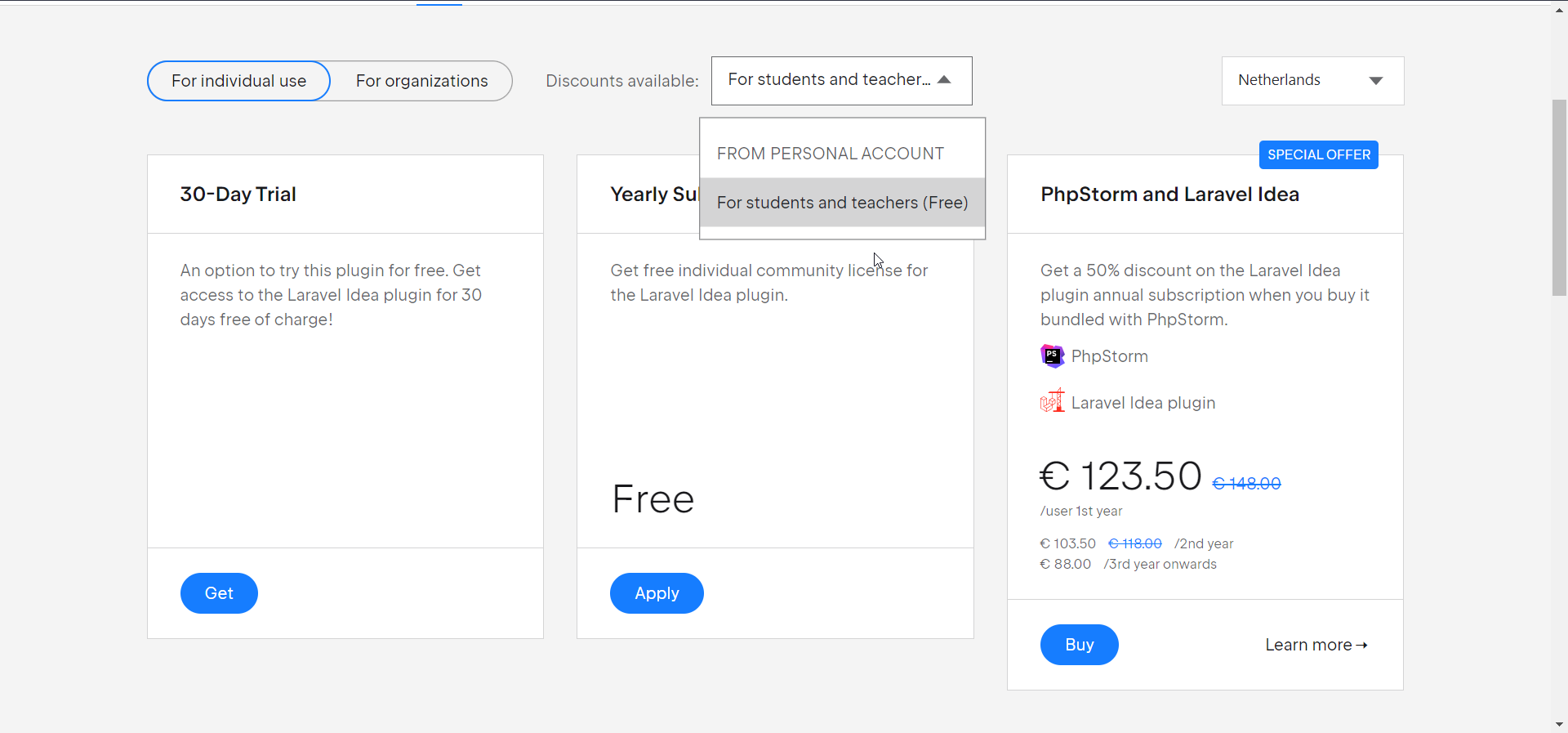Click the page vertical scrollbar thumb

[x=1560, y=198]
